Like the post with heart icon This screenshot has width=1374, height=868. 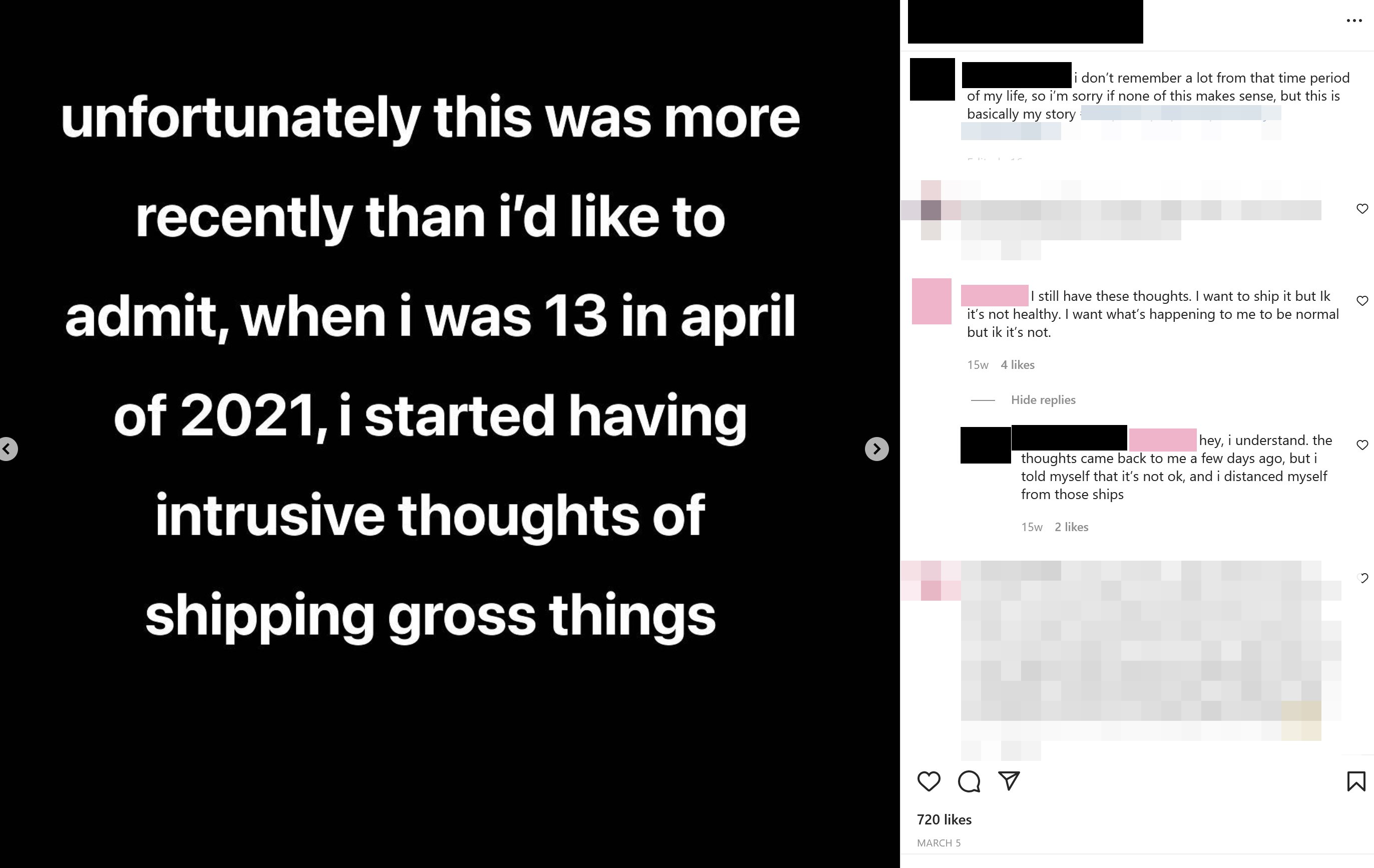929,781
